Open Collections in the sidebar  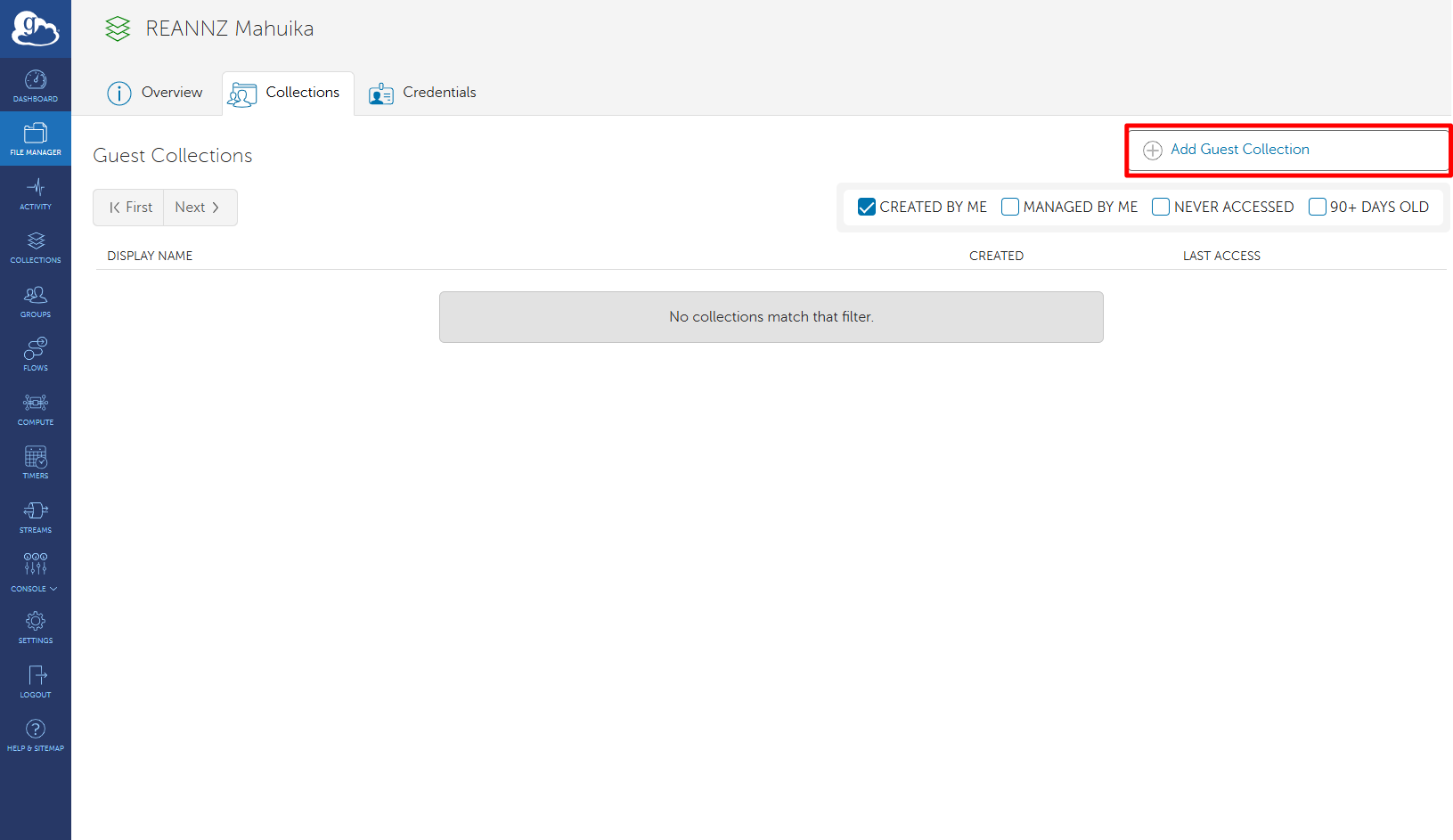click(x=36, y=247)
